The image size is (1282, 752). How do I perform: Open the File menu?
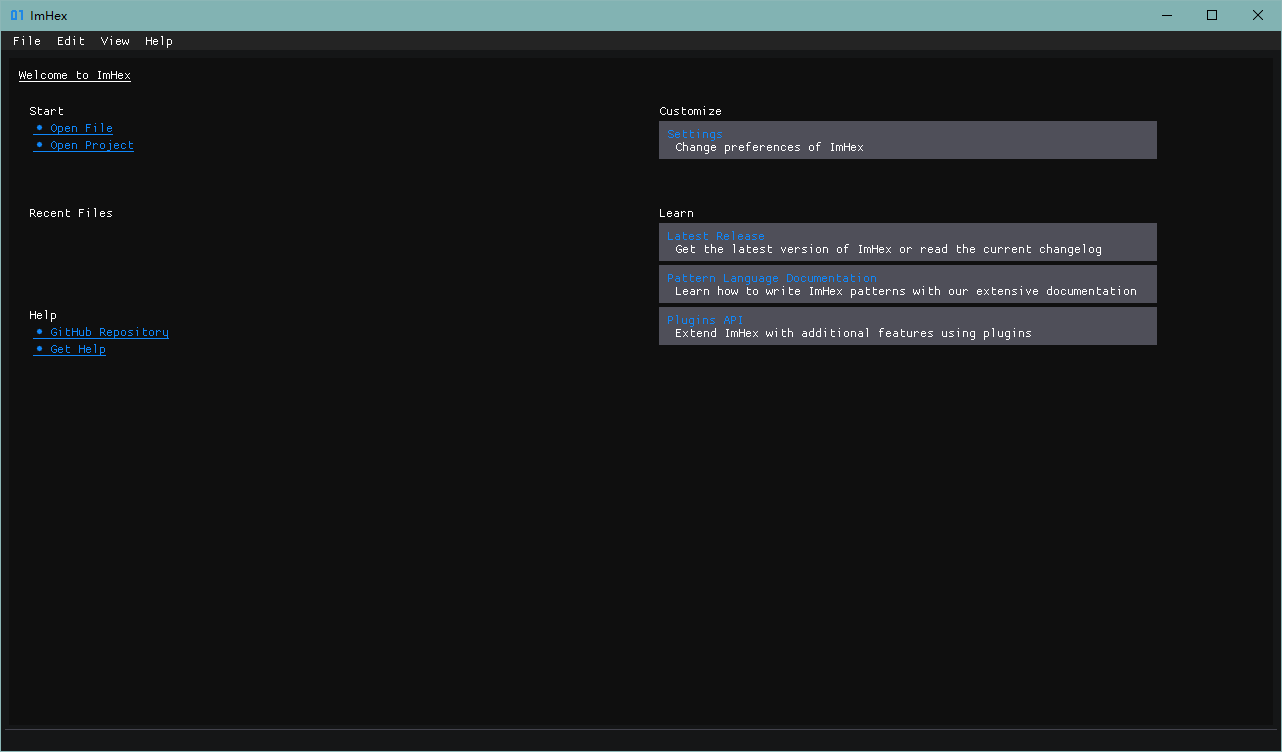[27, 41]
